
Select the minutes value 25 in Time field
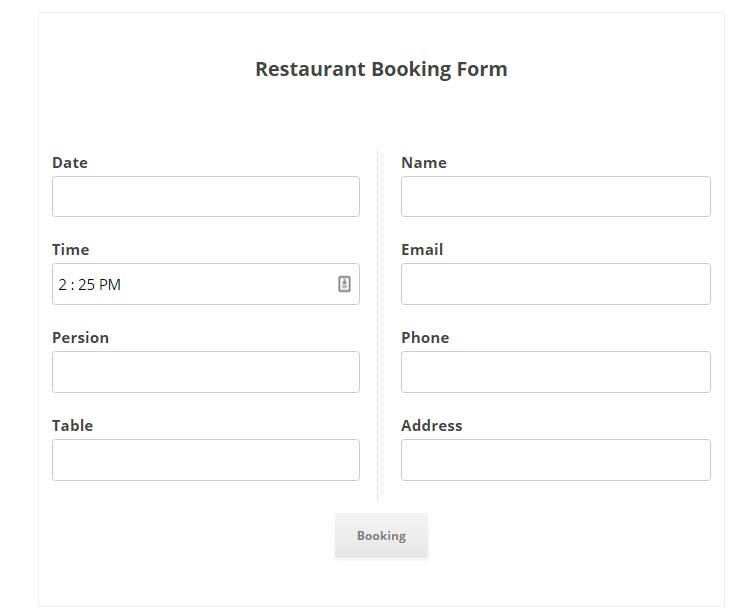point(86,285)
